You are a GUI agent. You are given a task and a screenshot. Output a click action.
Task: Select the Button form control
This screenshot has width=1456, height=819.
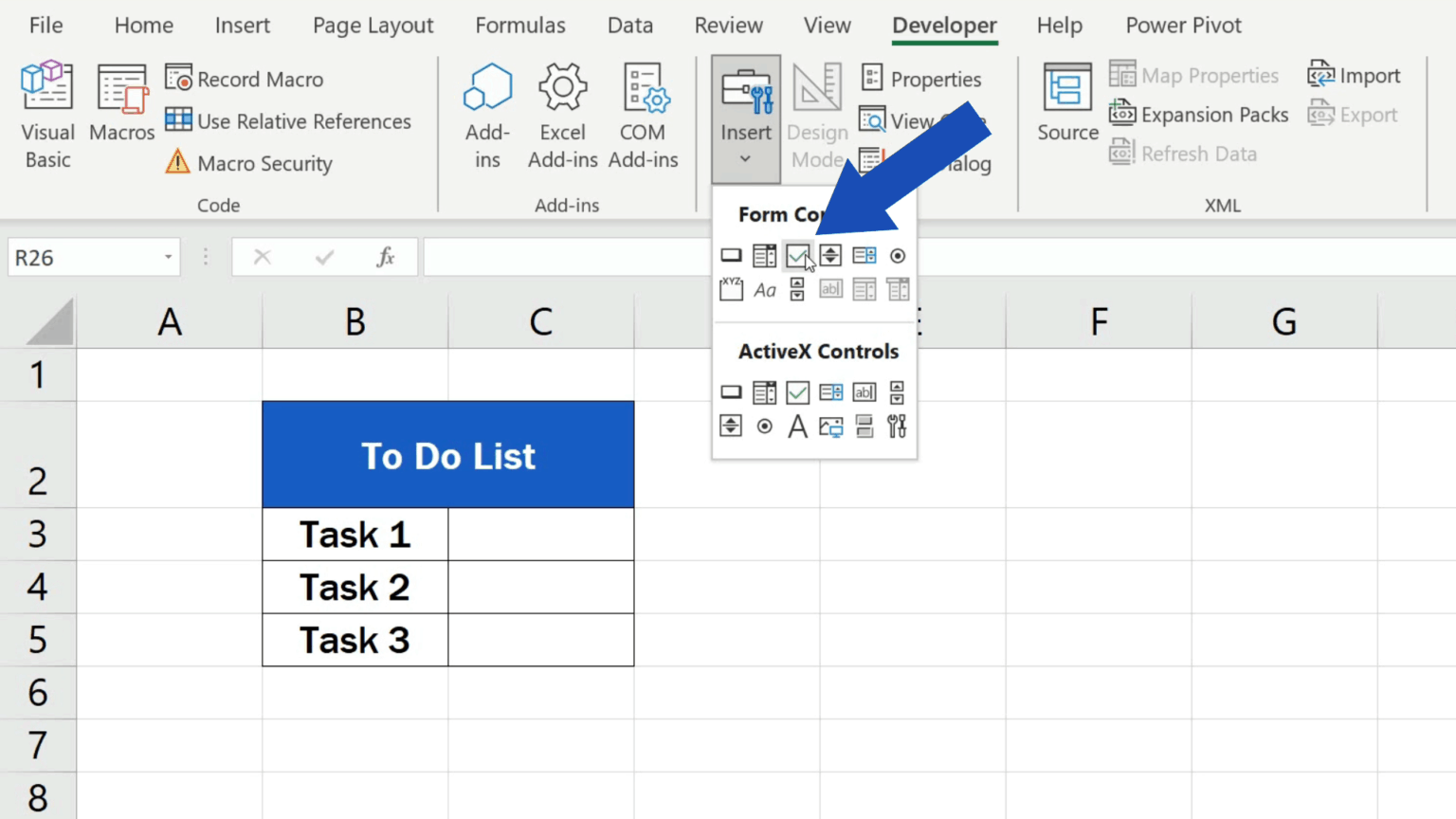(731, 255)
